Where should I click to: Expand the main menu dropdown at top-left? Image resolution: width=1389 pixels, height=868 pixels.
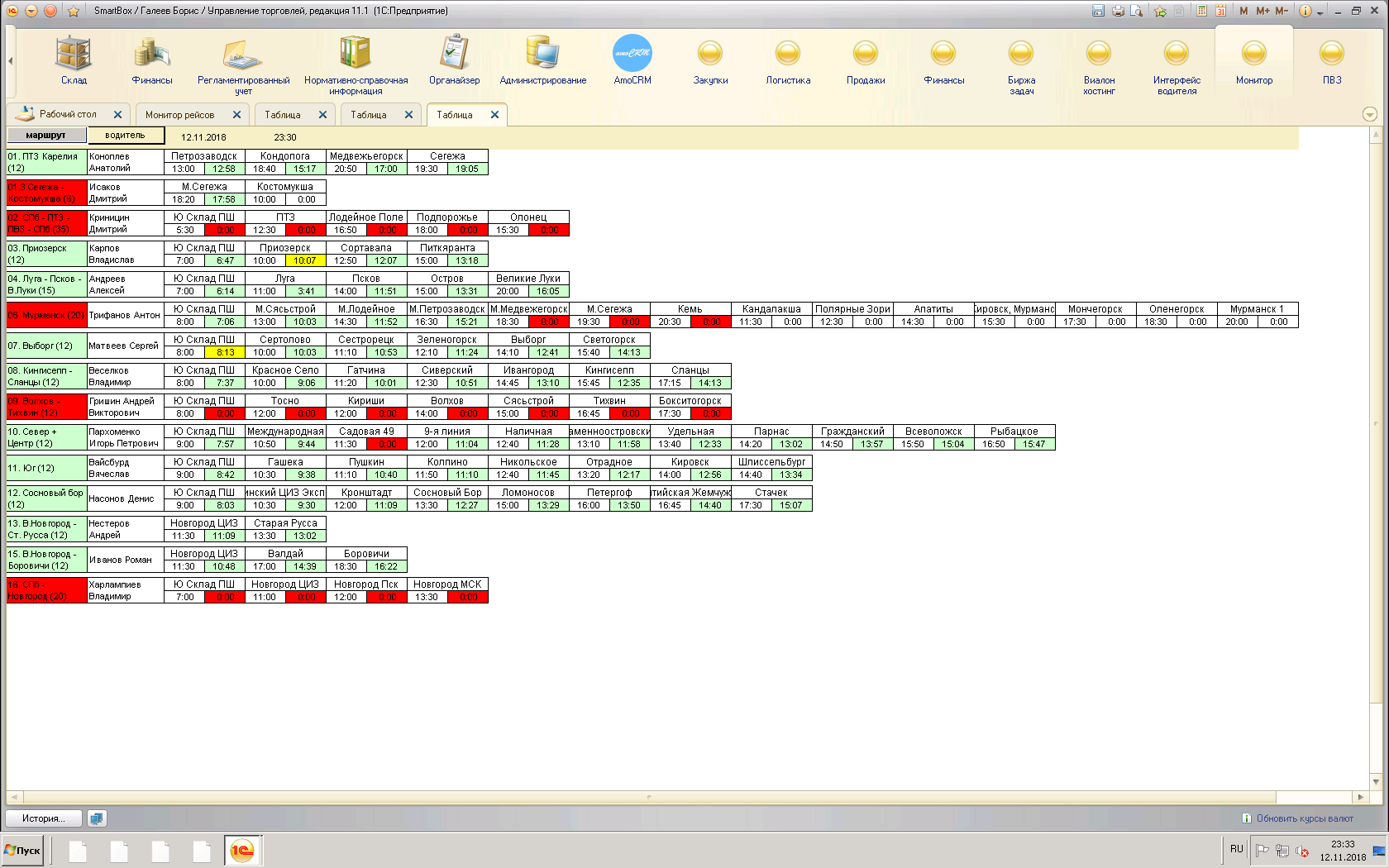point(31,11)
